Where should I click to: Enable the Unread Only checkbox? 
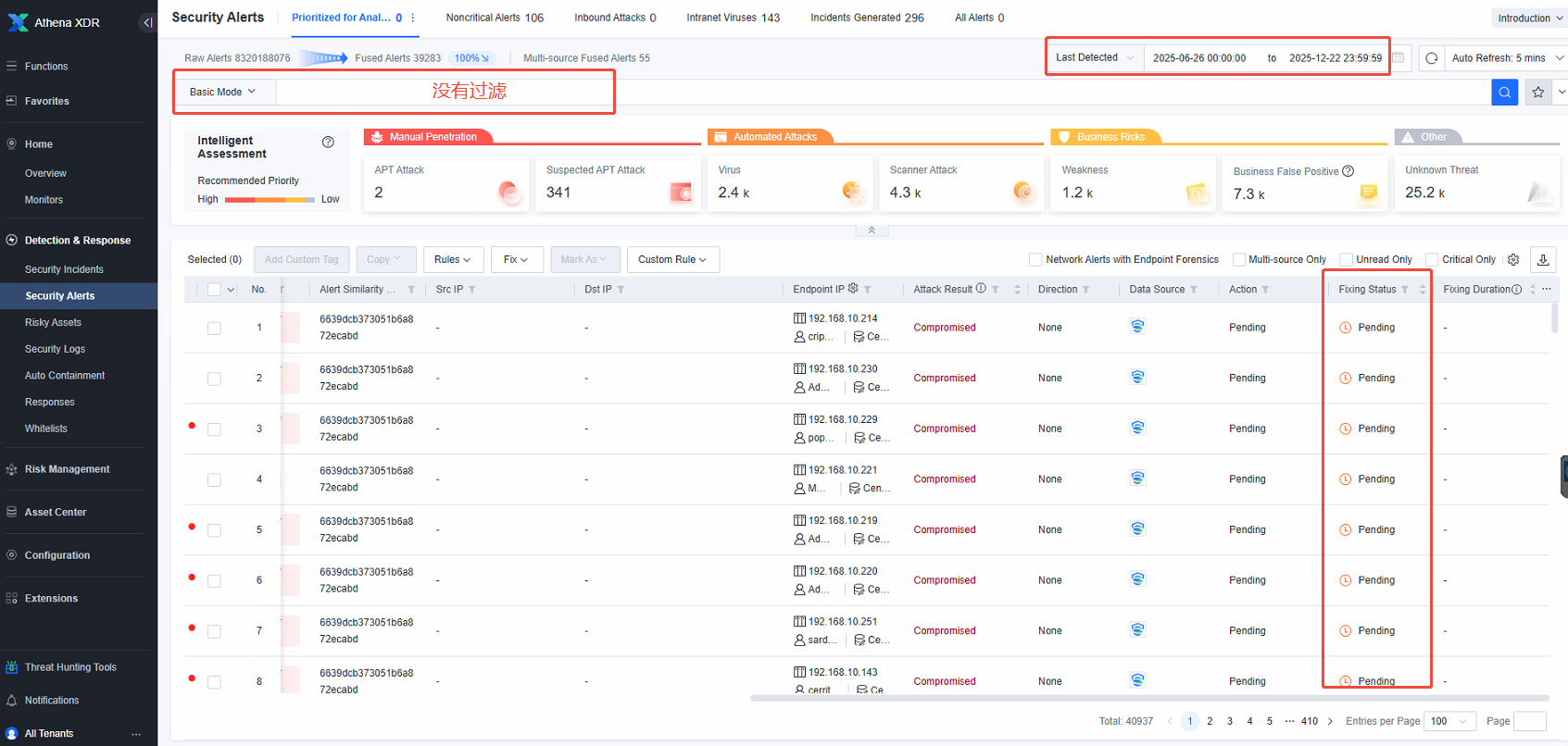(1347, 259)
